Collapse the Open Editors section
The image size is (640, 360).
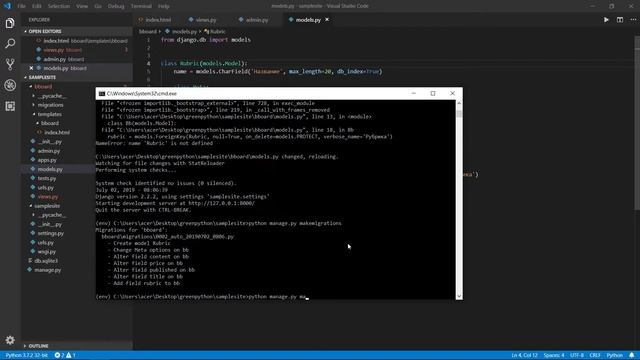pos(77,31)
